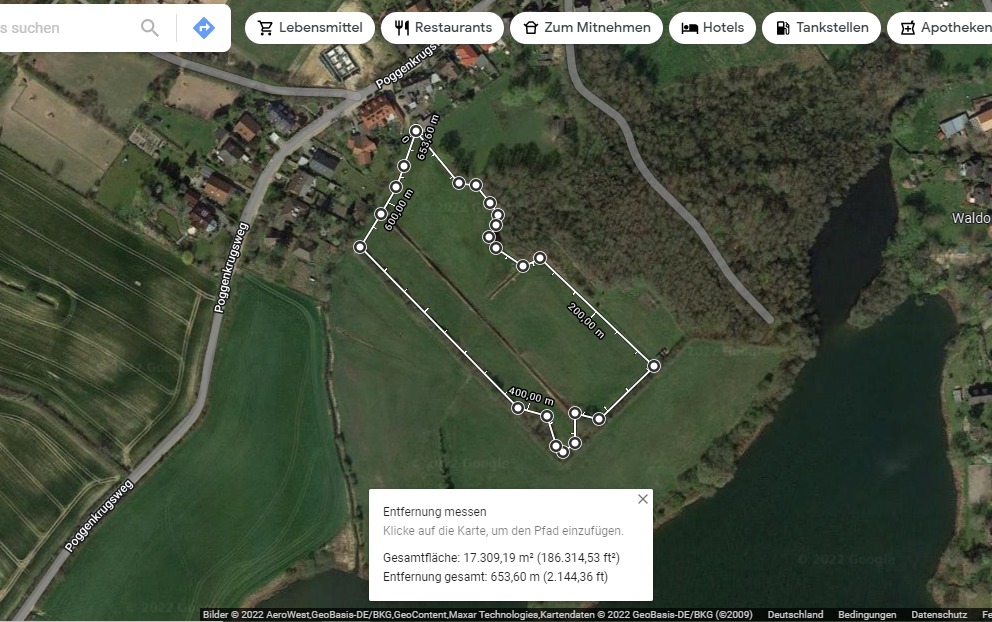Click the easternmost measurement path node
Image resolution: width=992 pixels, height=622 pixels.
654,366
